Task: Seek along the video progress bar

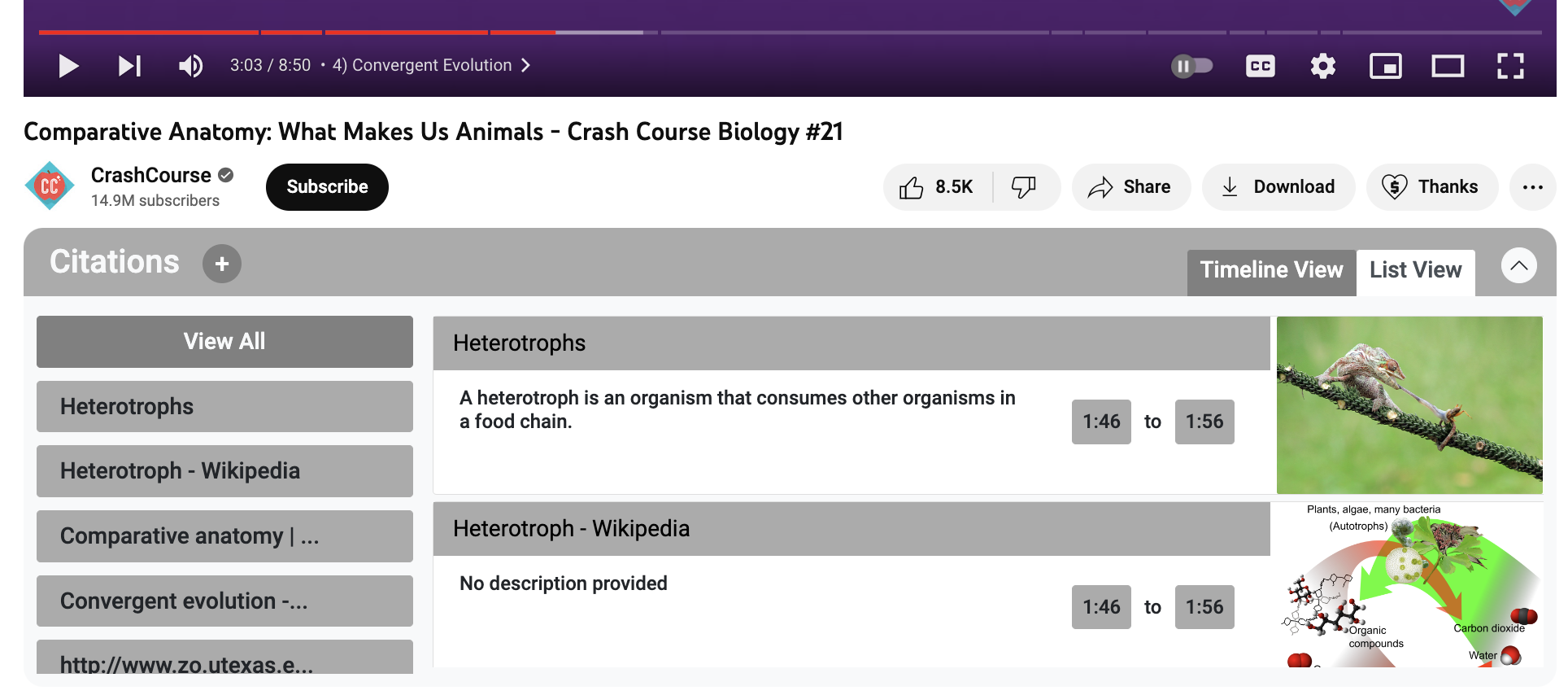Action: click(791, 33)
